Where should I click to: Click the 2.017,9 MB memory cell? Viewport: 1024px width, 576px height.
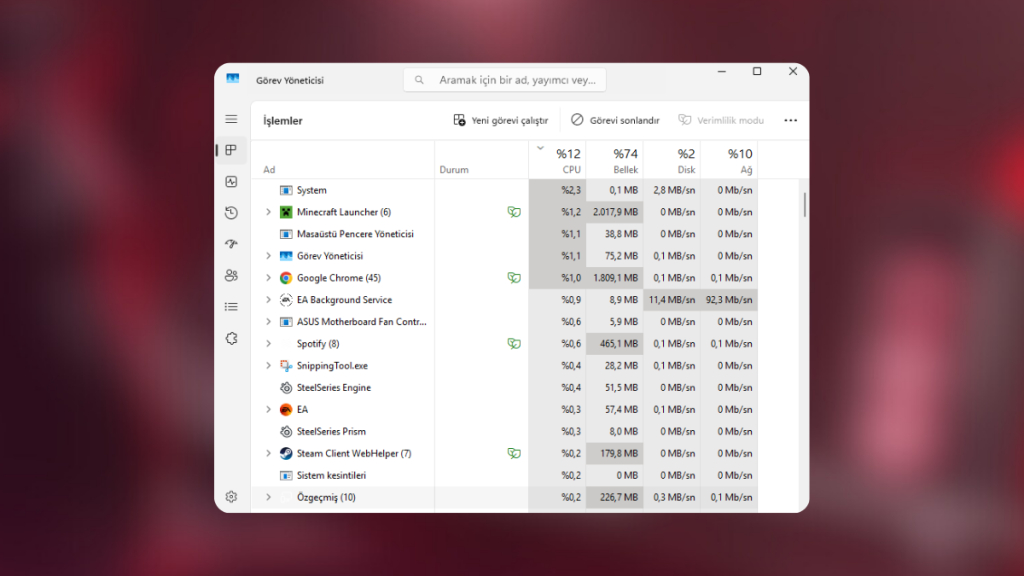(615, 212)
